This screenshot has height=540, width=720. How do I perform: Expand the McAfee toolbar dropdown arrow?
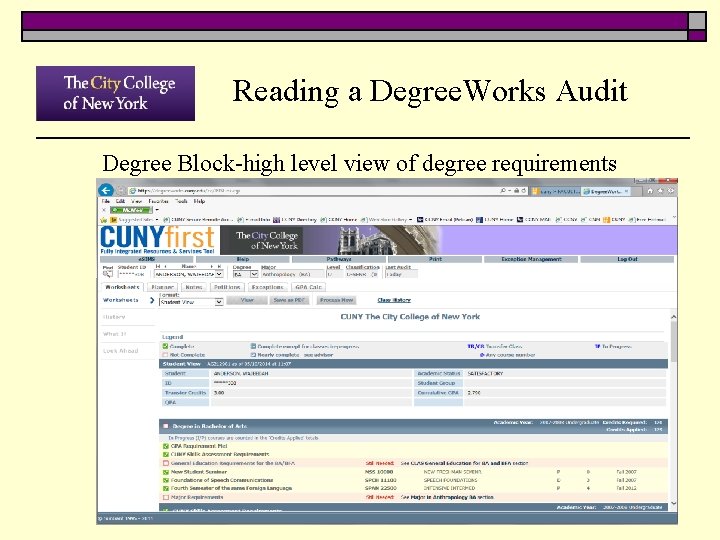pyautogui.click(x=157, y=210)
